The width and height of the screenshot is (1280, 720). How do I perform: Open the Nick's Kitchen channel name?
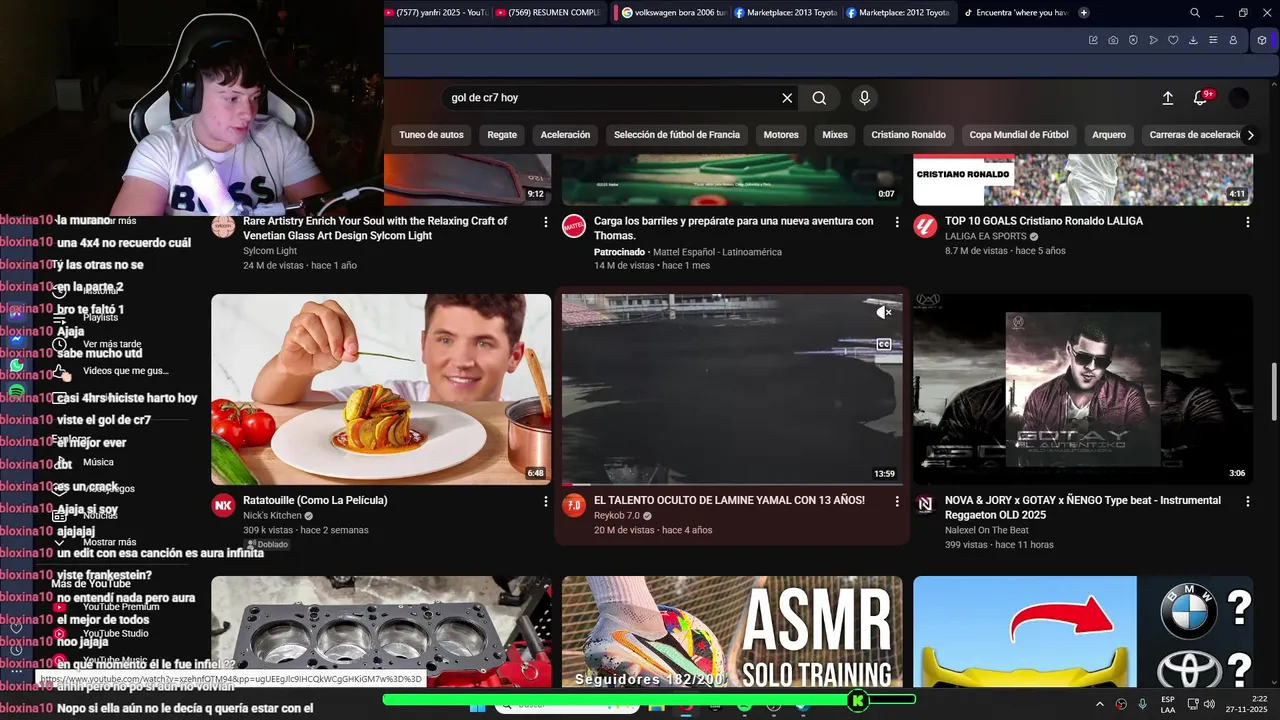pyautogui.click(x=272, y=516)
